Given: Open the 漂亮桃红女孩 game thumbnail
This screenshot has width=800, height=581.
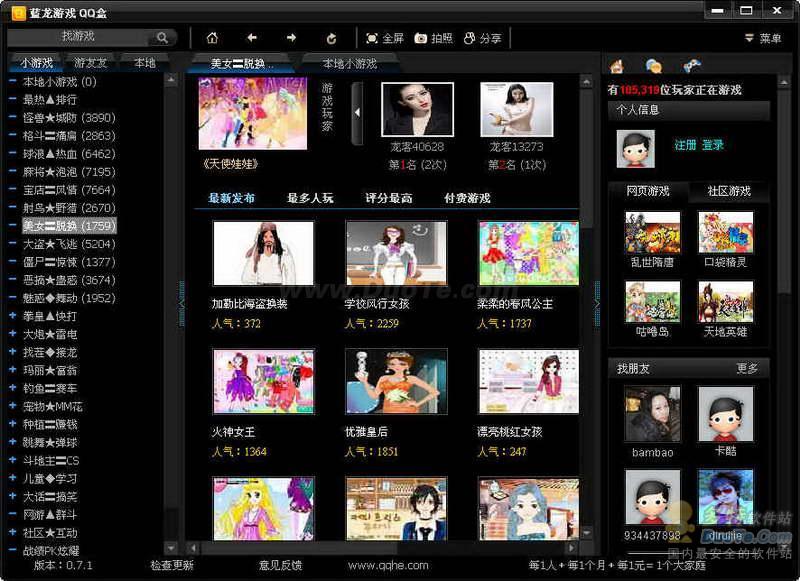Looking at the screenshot, I should pyautogui.click(x=529, y=381).
